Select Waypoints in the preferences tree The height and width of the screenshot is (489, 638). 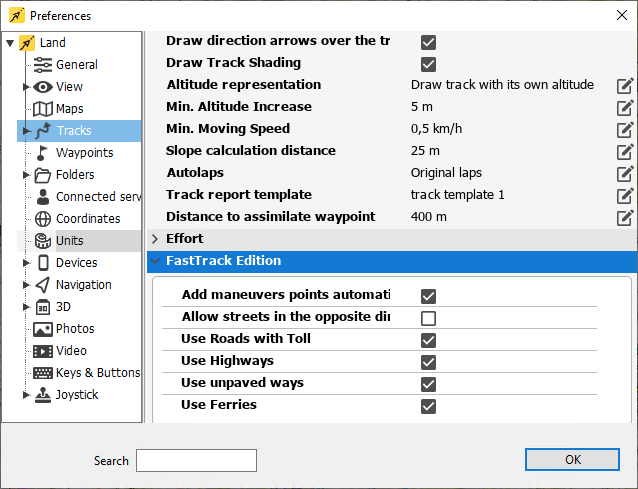85,153
